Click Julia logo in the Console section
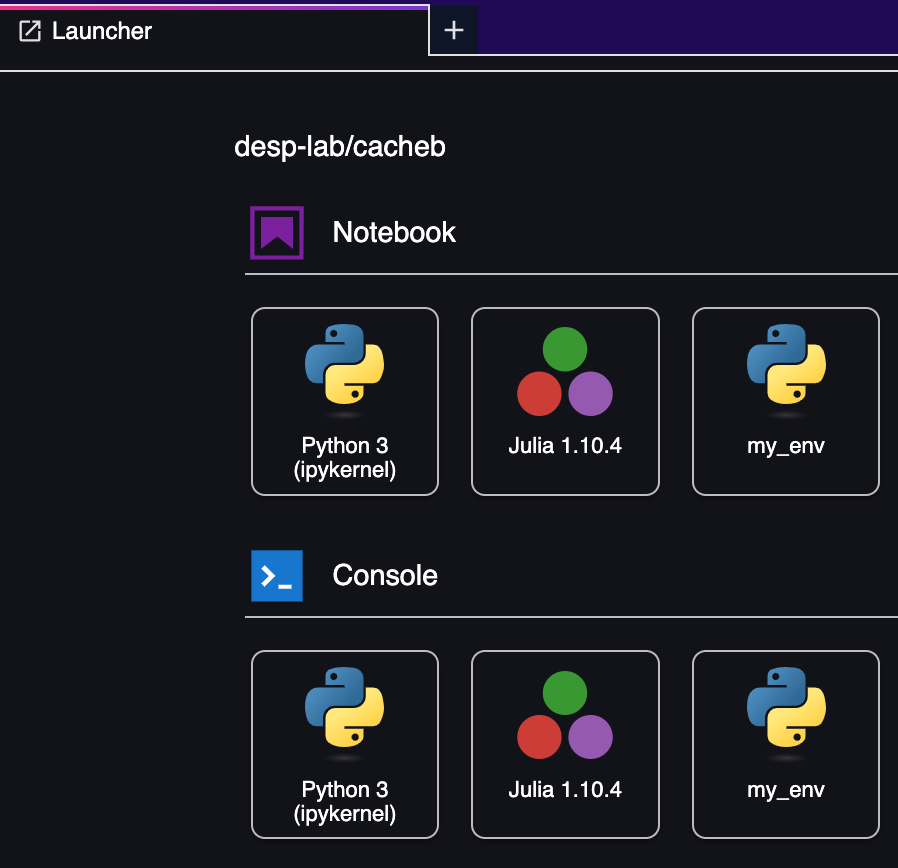Viewport: 898px width, 868px height. pos(565,716)
